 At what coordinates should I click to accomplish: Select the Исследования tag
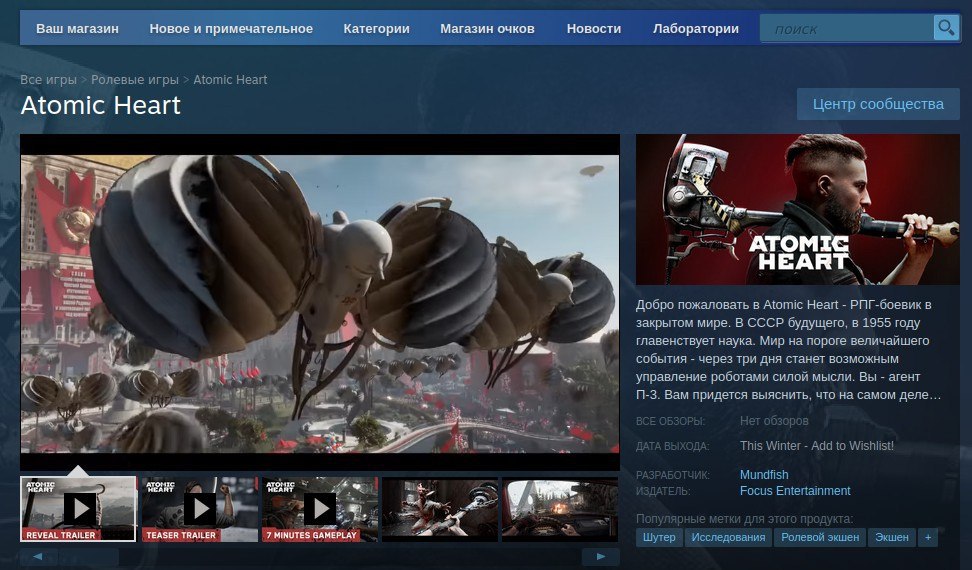pyautogui.click(x=728, y=537)
